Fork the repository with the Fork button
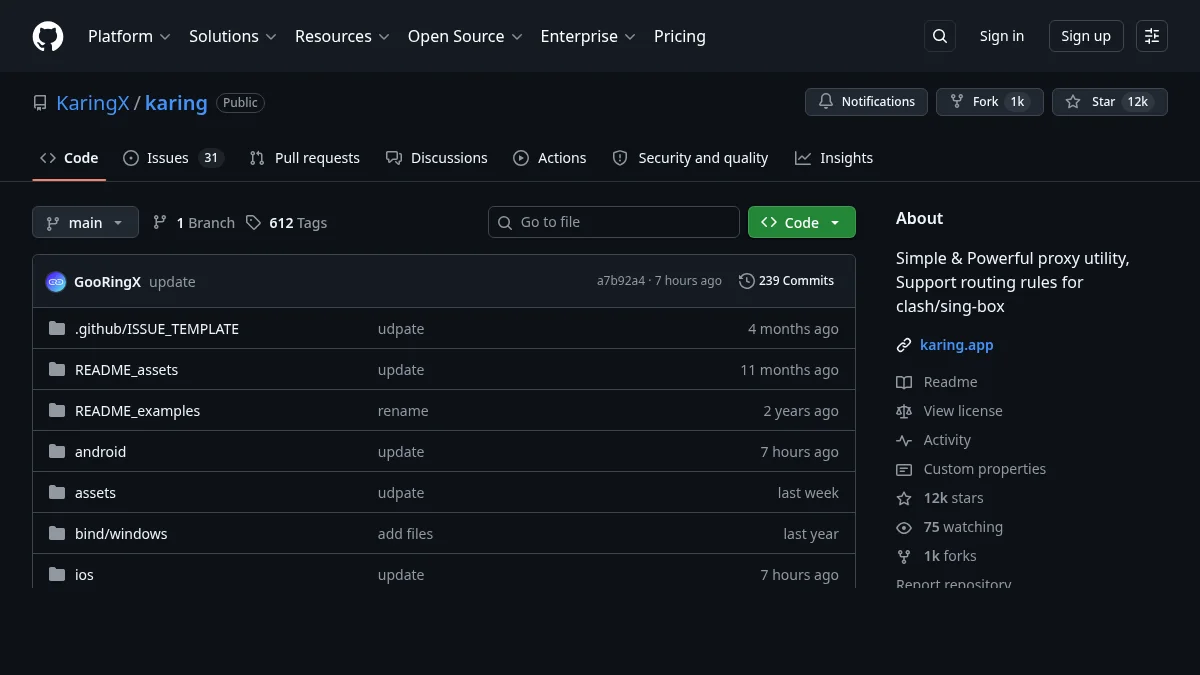The width and height of the screenshot is (1200, 675). pos(990,102)
